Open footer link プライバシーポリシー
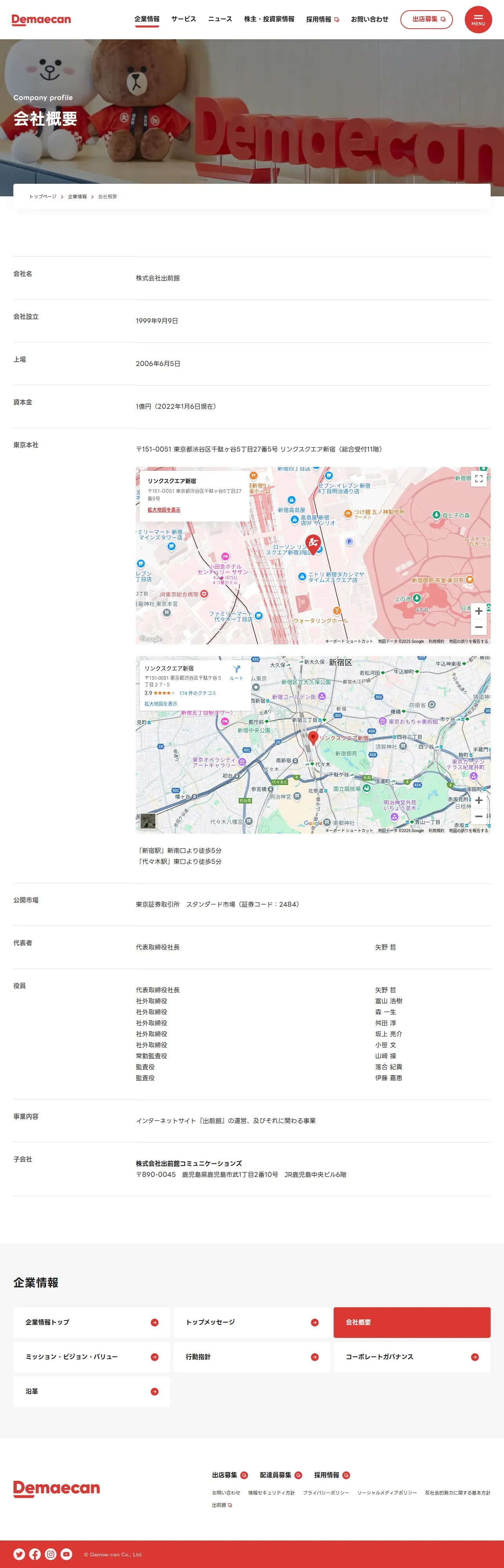The height and width of the screenshot is (1568, 504). point(326,1493)
